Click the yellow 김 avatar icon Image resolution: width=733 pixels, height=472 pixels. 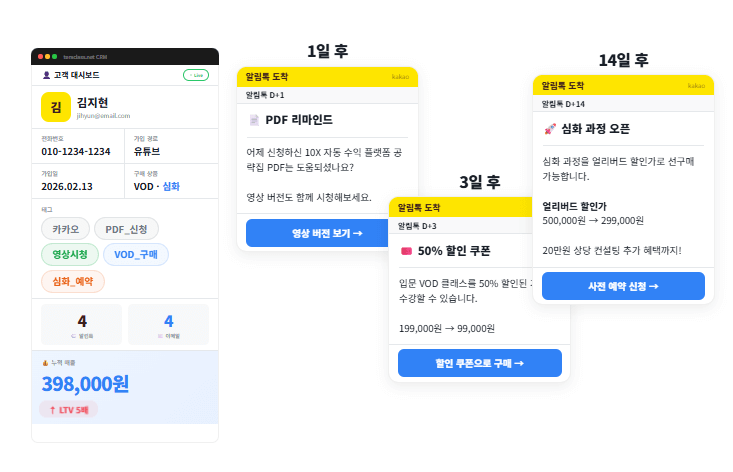55,106
